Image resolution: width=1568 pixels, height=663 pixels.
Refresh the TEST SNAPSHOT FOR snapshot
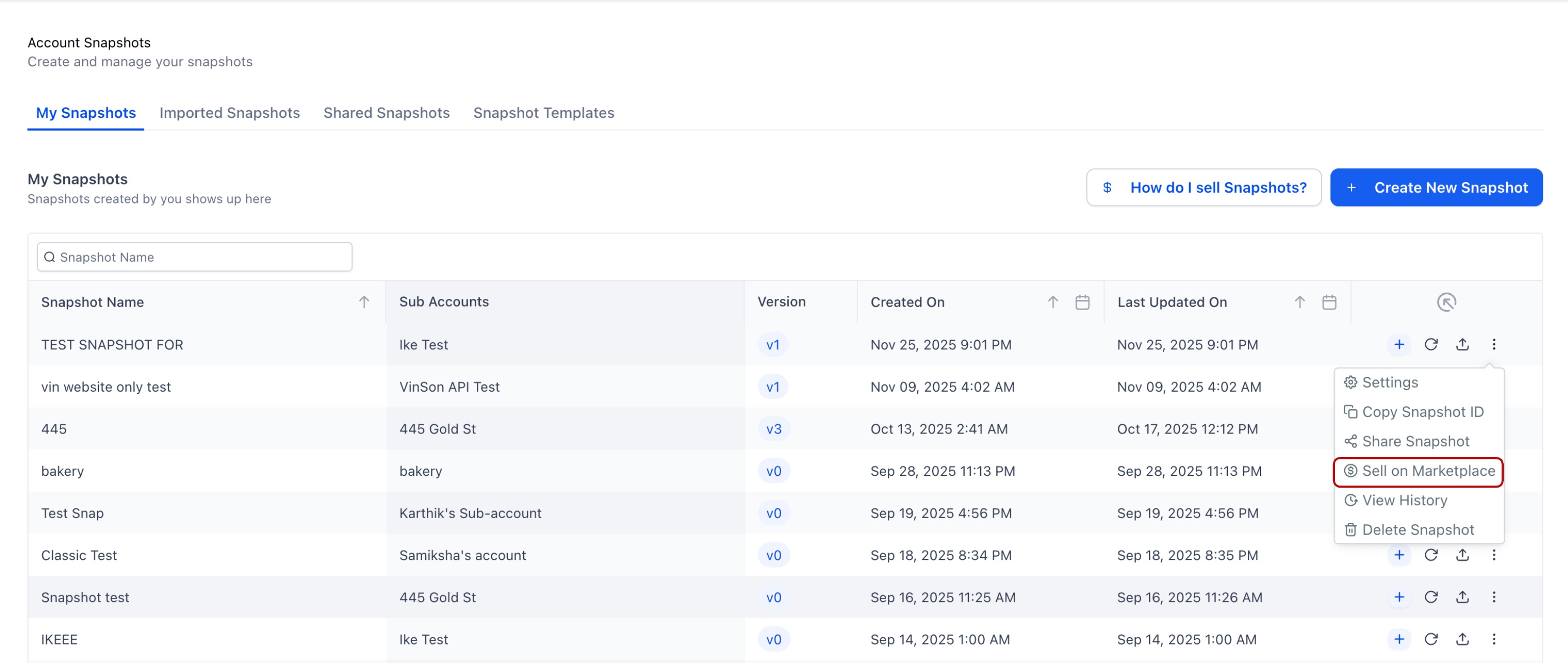(x=1430, y=345)
